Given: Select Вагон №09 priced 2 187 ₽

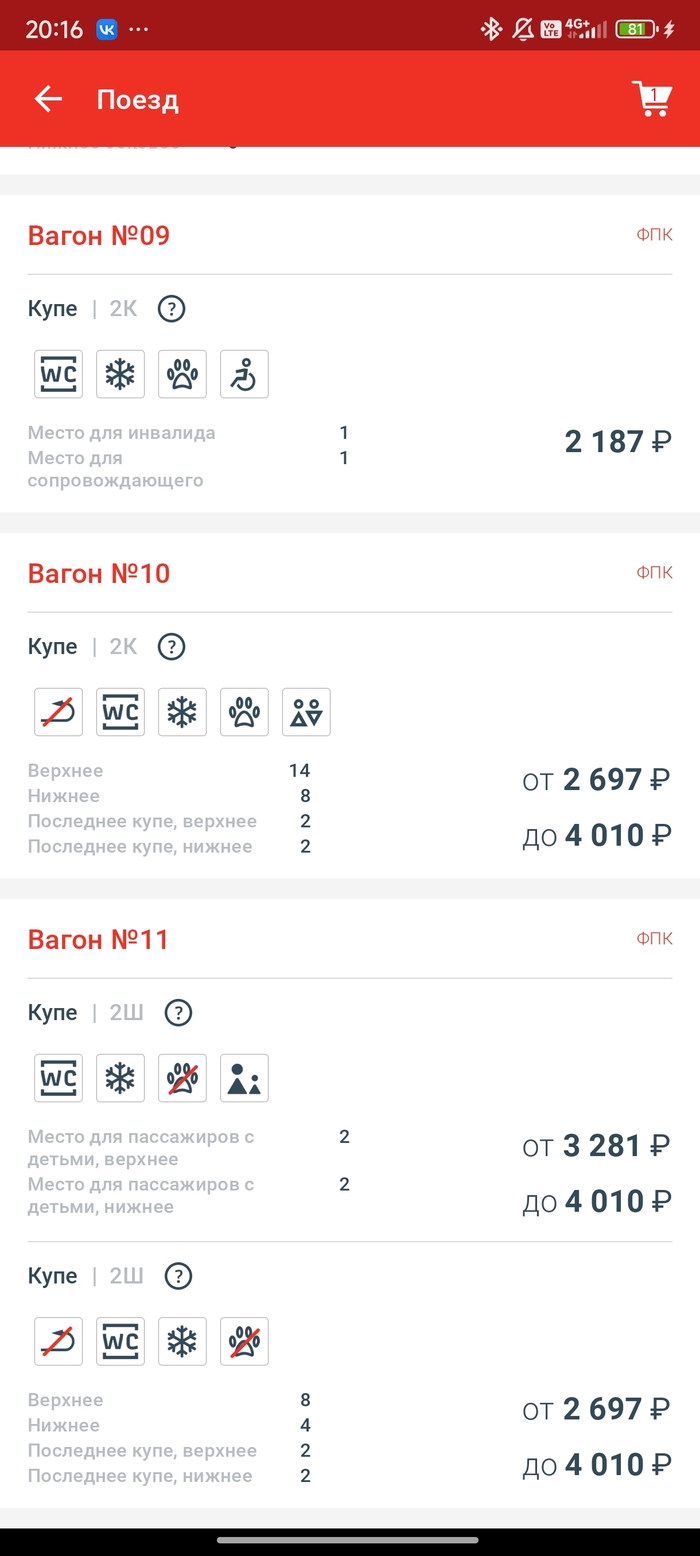Looking at the screenshot, I should (x=617, y=441).
